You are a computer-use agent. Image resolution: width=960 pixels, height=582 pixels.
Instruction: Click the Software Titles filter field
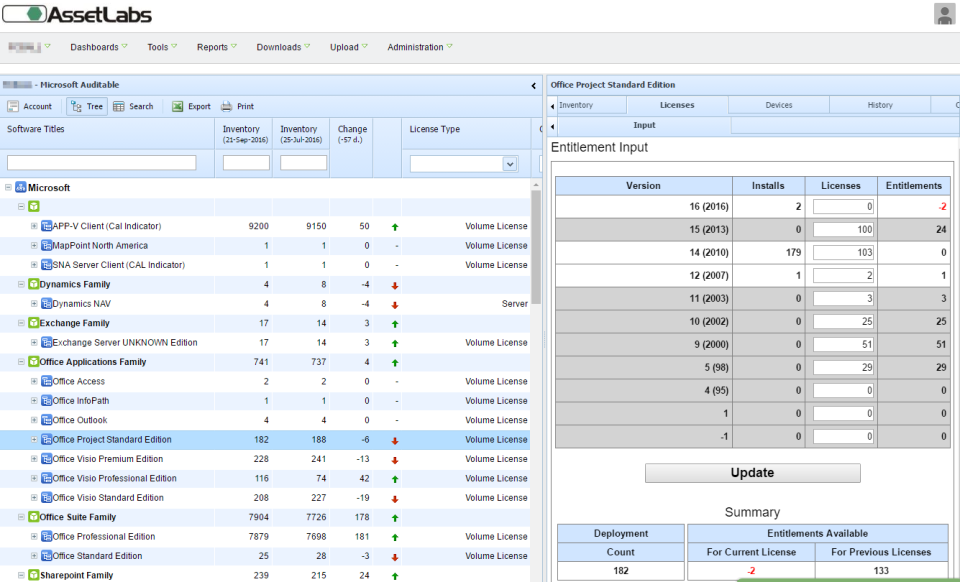click(x=101, y=163)
